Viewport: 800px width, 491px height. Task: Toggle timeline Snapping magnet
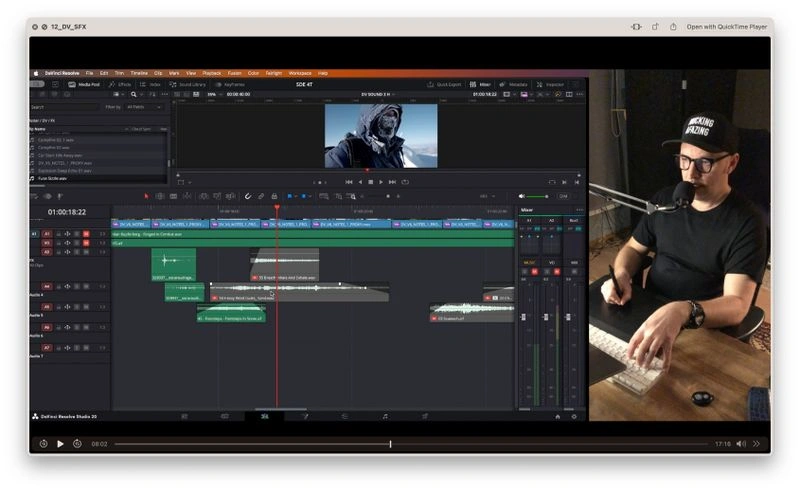(x=248, y=196)
